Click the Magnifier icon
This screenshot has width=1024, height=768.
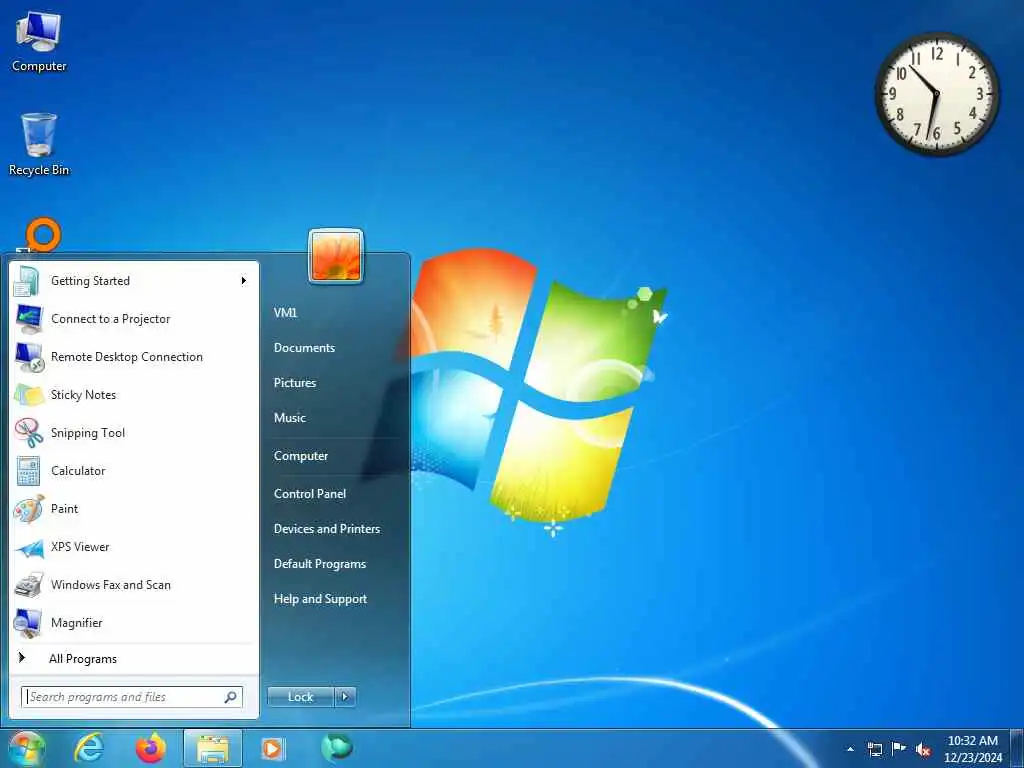click(28, 623)
